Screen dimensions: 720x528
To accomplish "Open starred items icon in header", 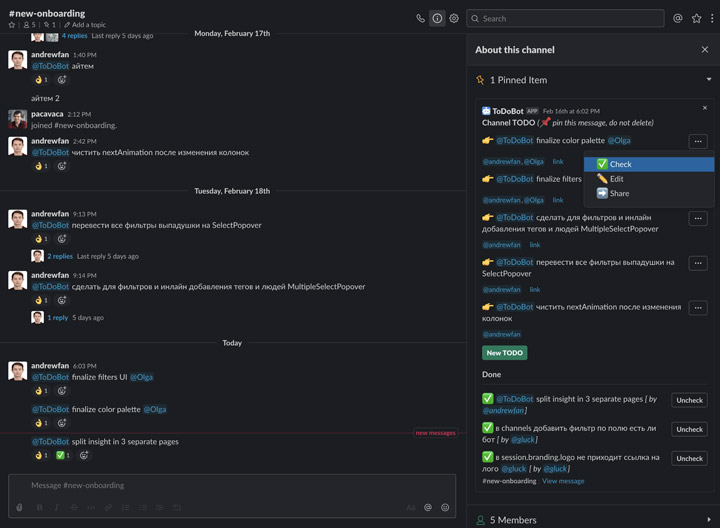I will [x=696, y=18].
